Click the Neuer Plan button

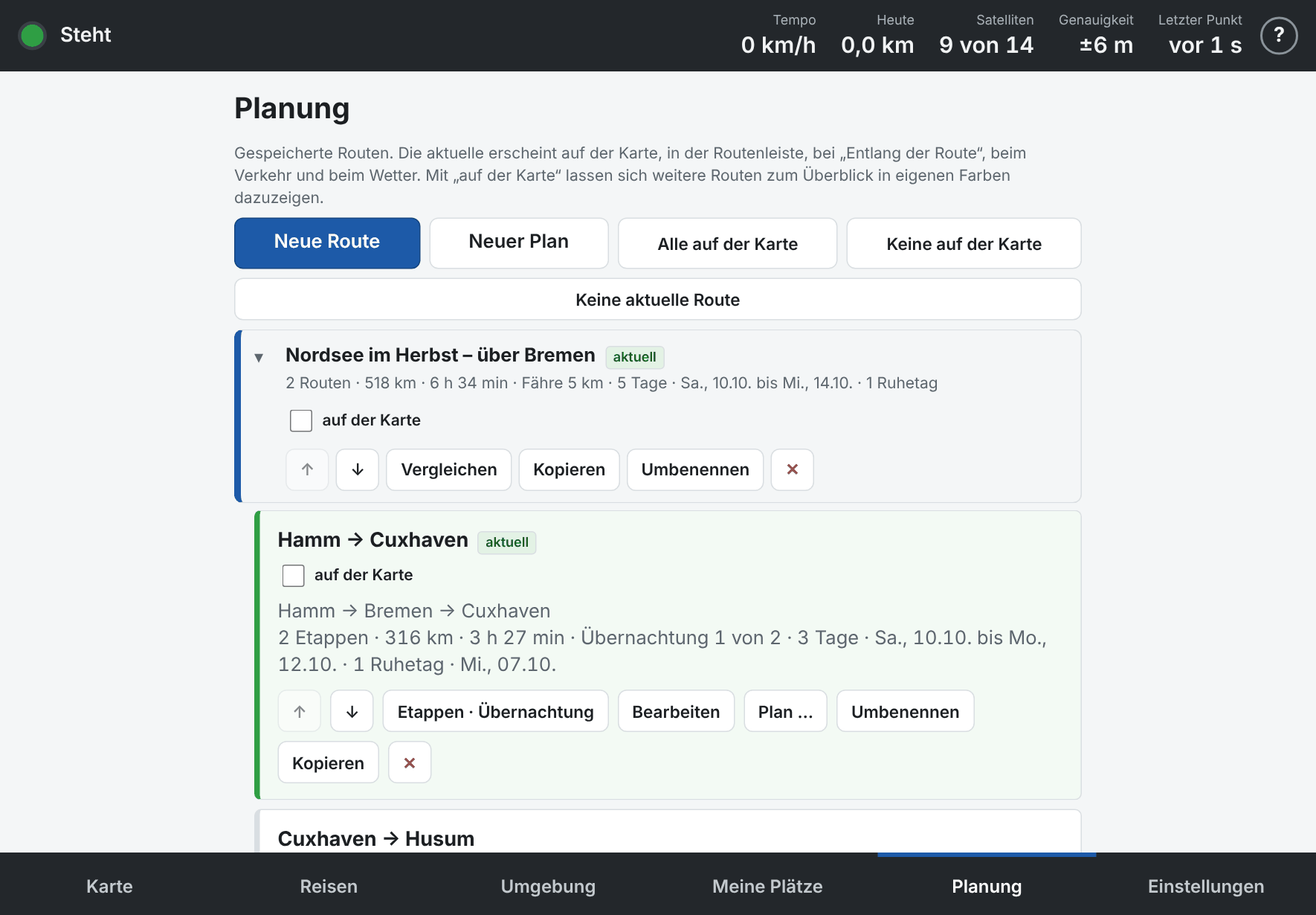519,243
